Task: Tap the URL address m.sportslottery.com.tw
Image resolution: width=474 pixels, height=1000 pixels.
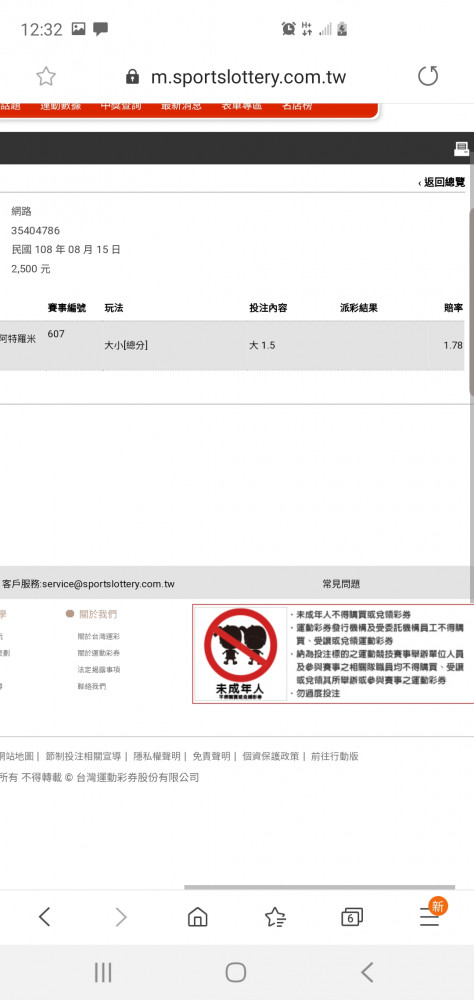Action: tap(248, 77)
